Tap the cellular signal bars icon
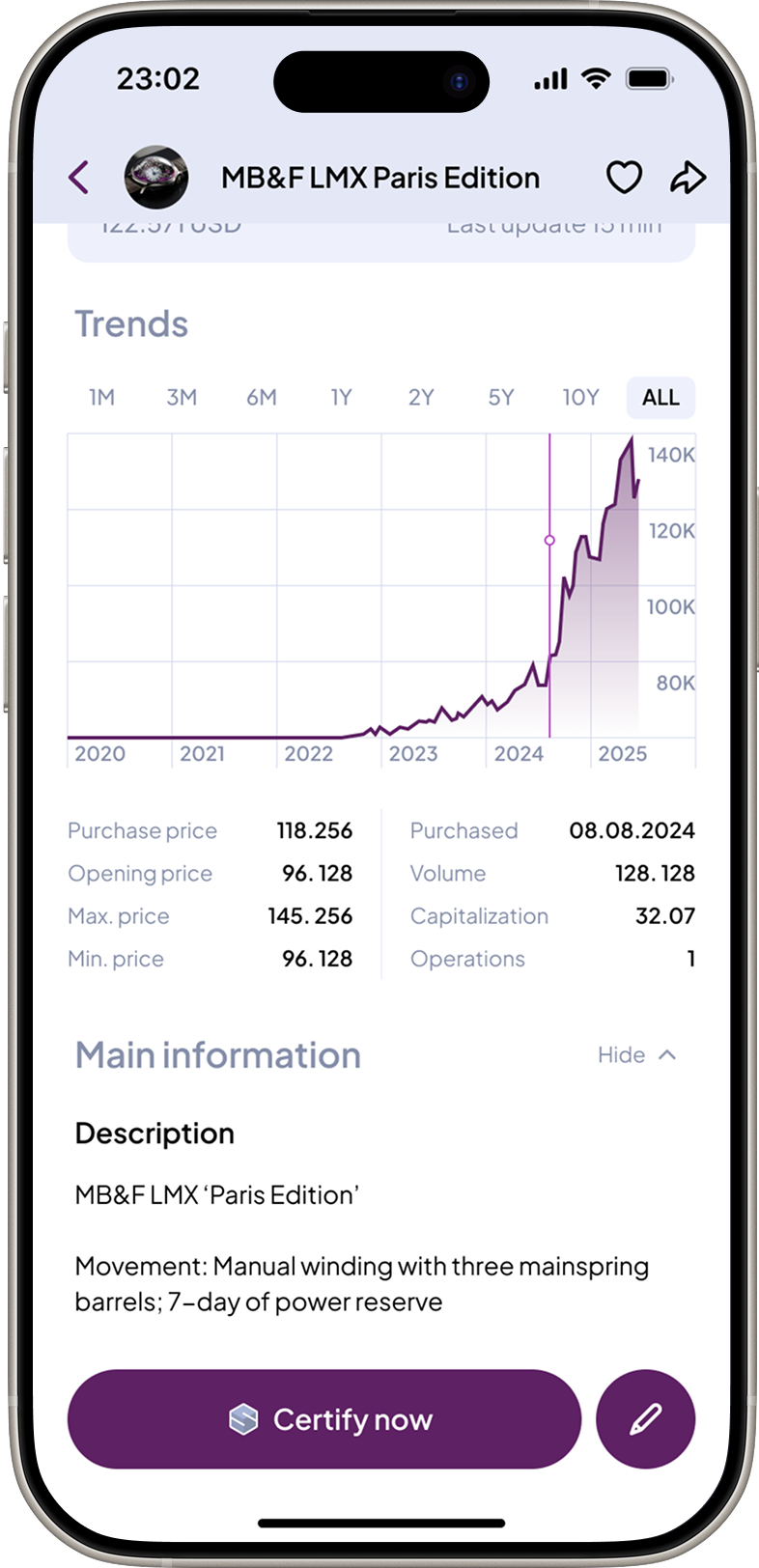The height and width of the screenshot is (1568, 759). click(x=550, y=79)
